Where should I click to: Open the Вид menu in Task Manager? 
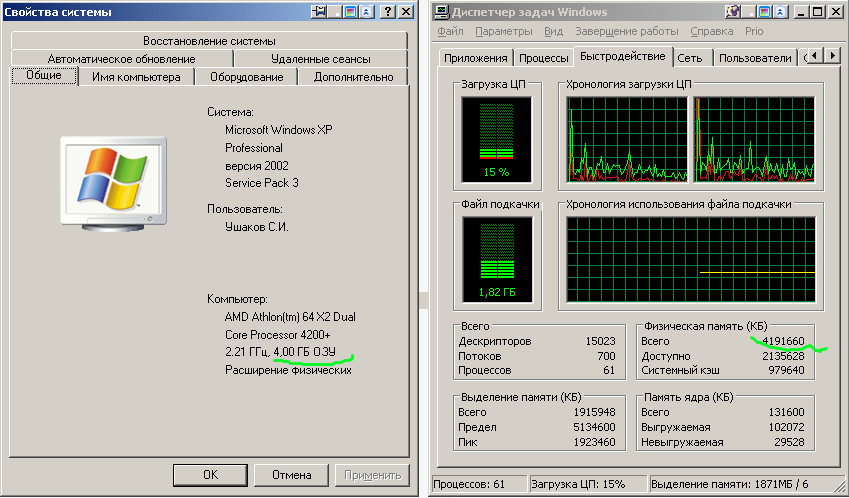(553, 31)
